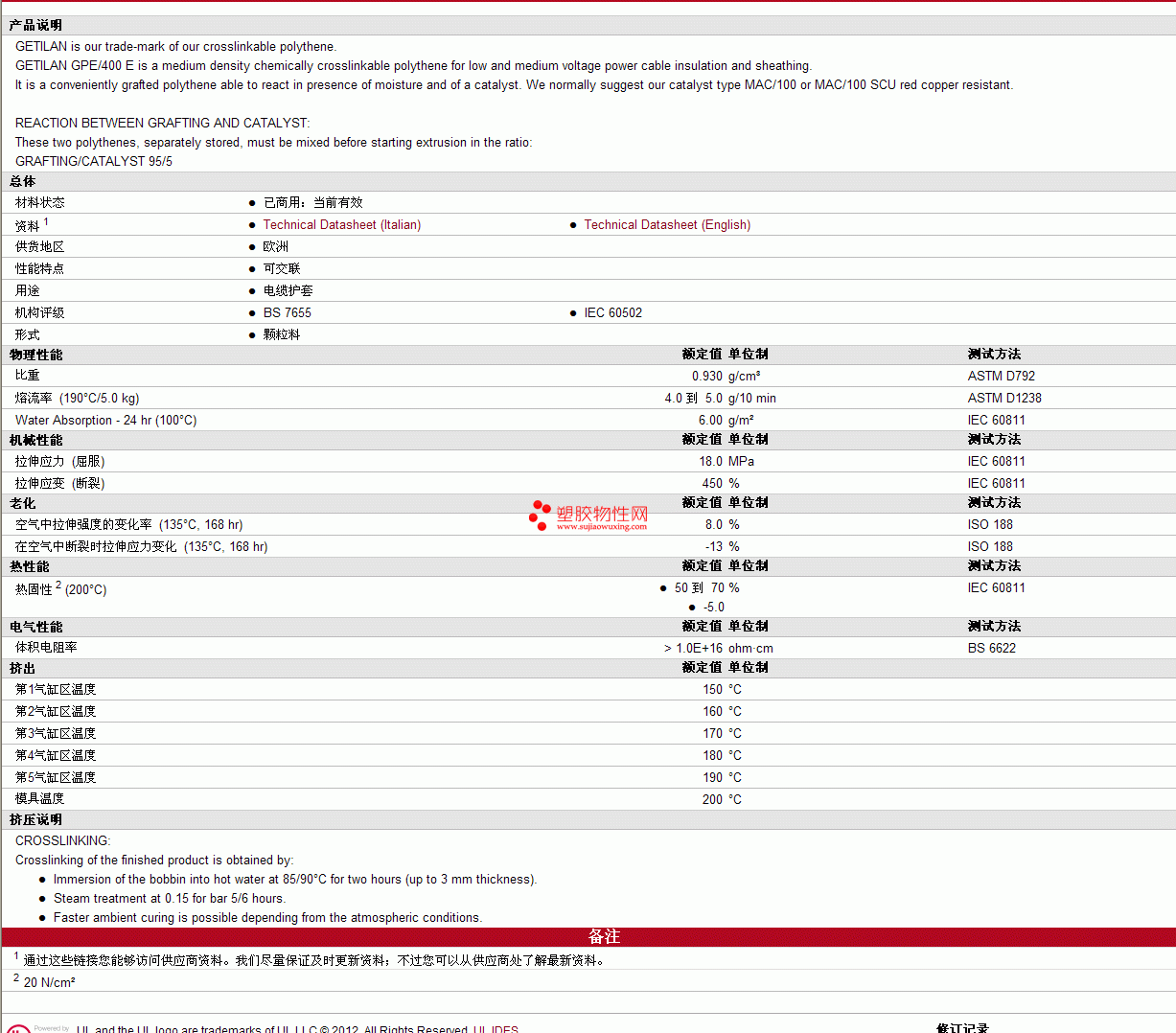Click the die temperature value 200

tap(712, 800)
